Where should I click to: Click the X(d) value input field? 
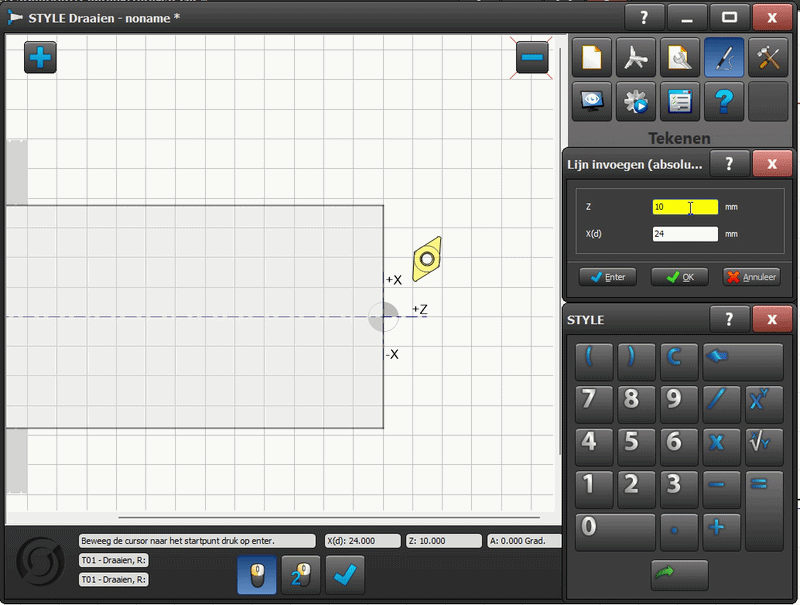point(685,234)
